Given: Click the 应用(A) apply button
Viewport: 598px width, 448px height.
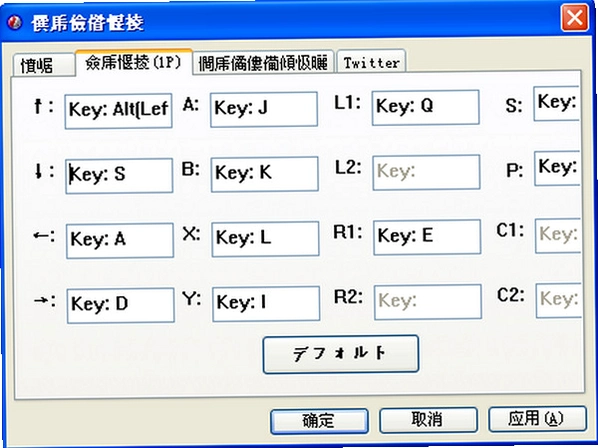Looking at the screenshot, I should pyautogui.click(x=537, y=419).
